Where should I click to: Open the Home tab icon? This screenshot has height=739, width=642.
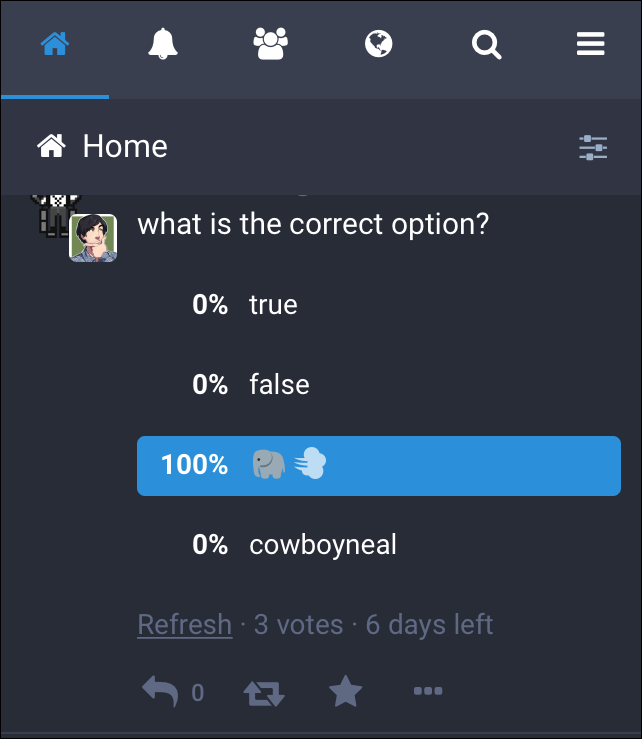pos(55,45)
